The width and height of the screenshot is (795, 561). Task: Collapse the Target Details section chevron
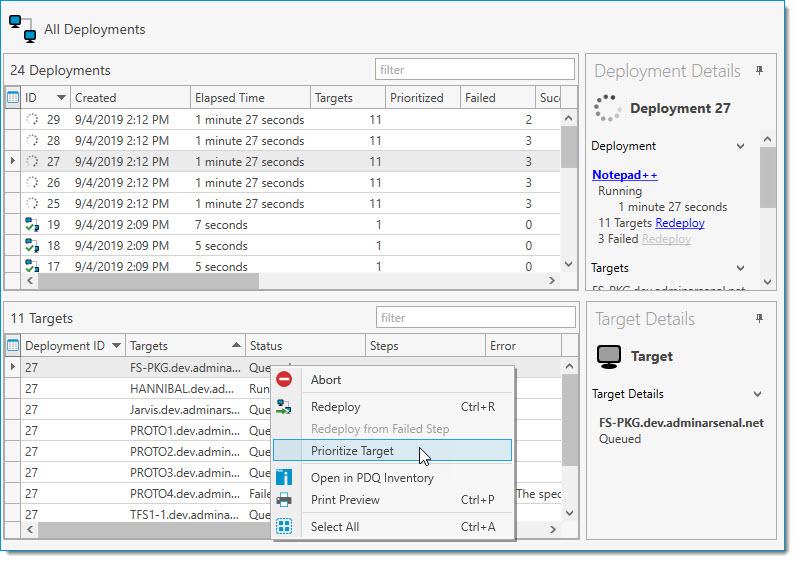[x=757, y=394]
